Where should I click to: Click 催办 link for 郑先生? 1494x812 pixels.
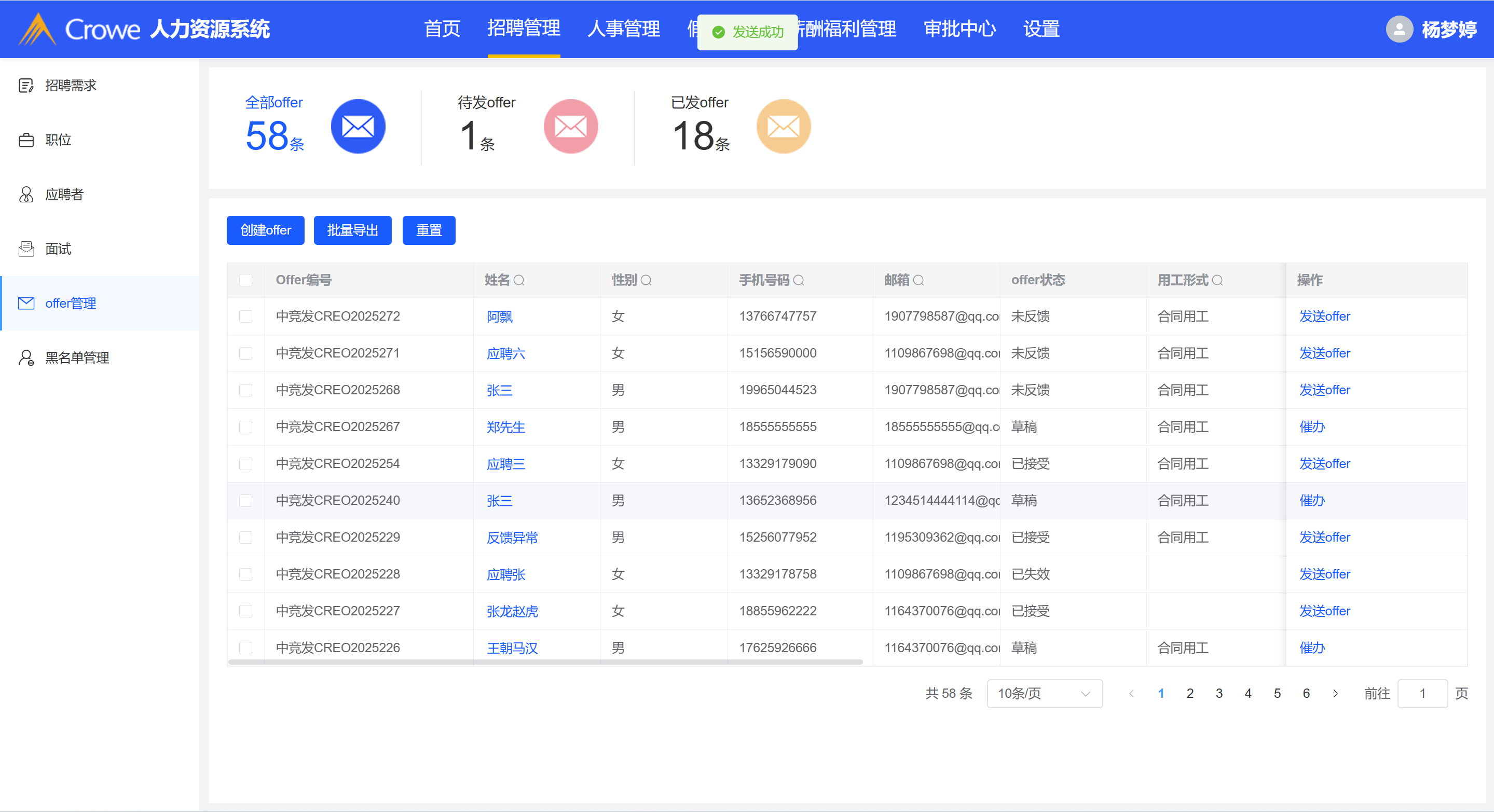(x=1312, y=427)
